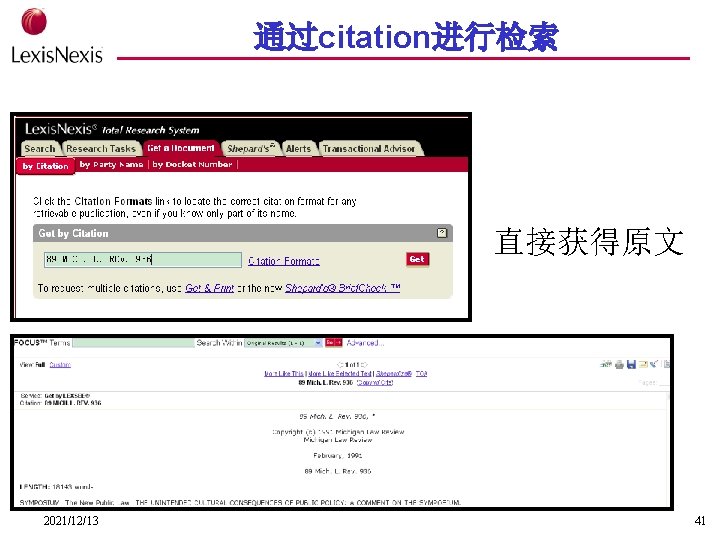Open the Transactional Advisor tab
The height and width of the screenshot is (540, 720).
point(369,149)
